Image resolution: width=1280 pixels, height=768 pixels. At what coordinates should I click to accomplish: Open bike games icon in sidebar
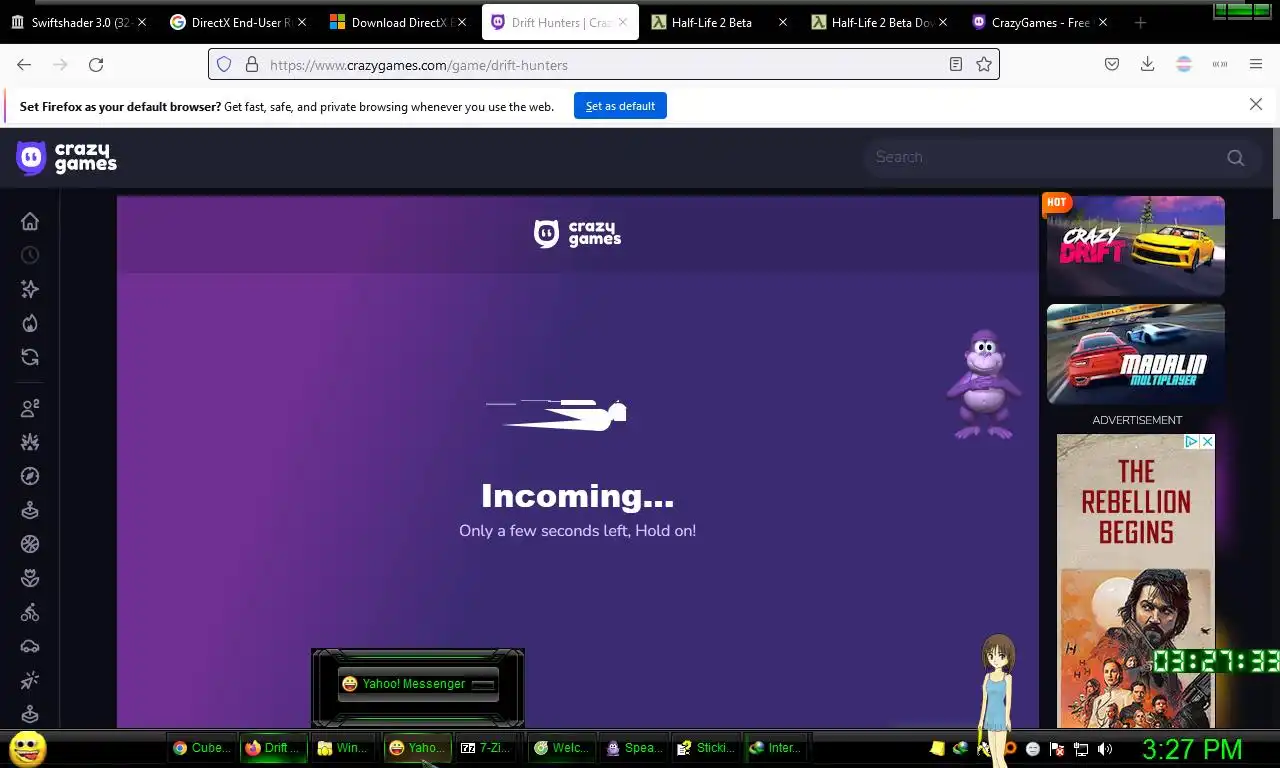pos(30,612)
